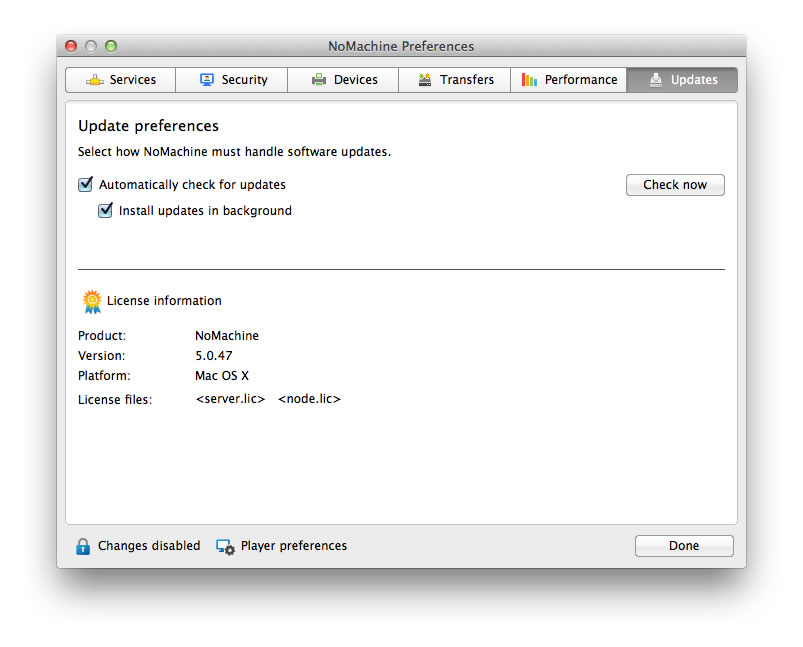Screen dimensions: 803x647
Task: Toggle Automatically check for updates checkbox
Action: point(86,184)
